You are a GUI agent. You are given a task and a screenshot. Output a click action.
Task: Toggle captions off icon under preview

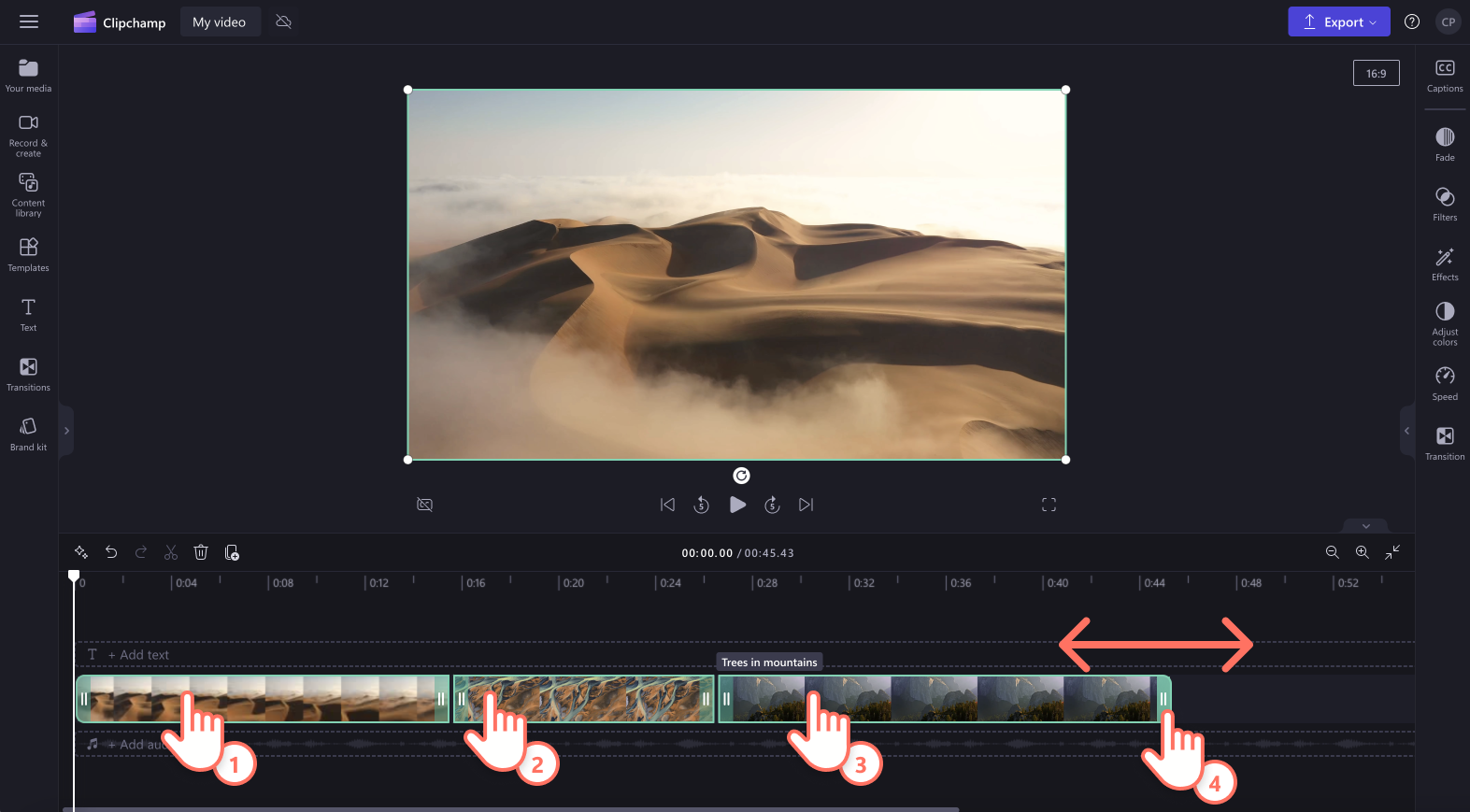424,505
